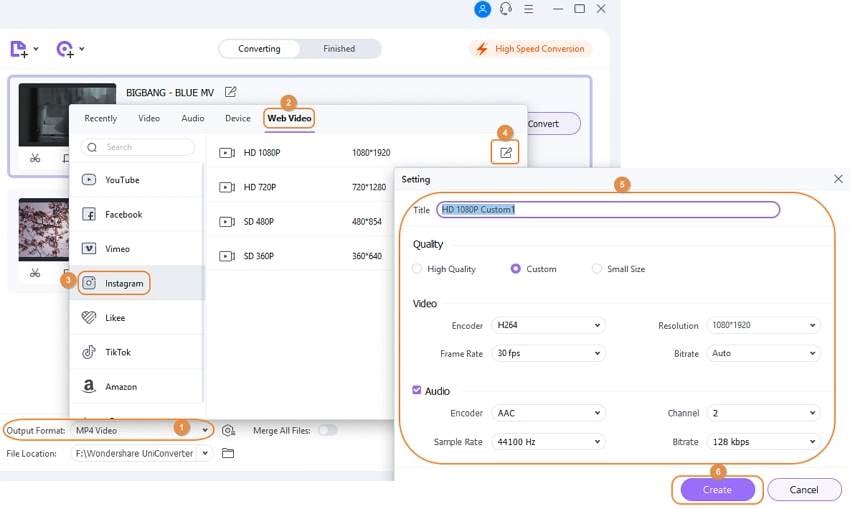Click the TikTok icon in platform list
Screen dimensions: 850x509
[89, 352]
